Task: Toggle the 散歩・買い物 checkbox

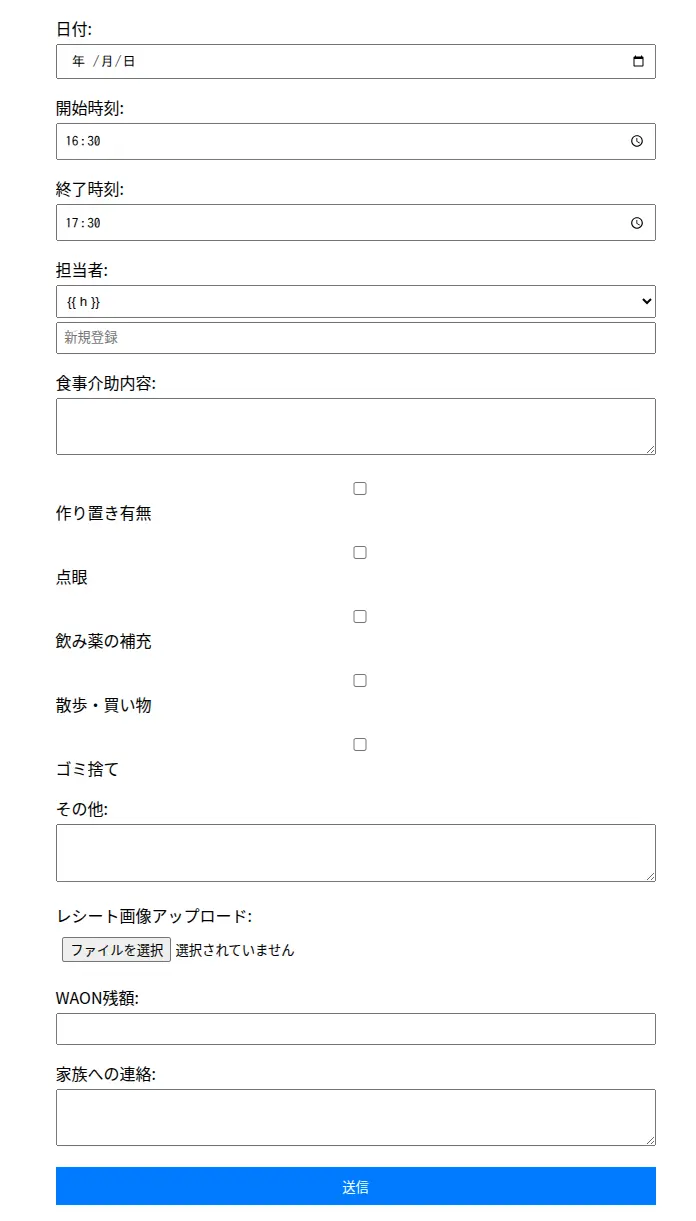Action: [359, 680]
